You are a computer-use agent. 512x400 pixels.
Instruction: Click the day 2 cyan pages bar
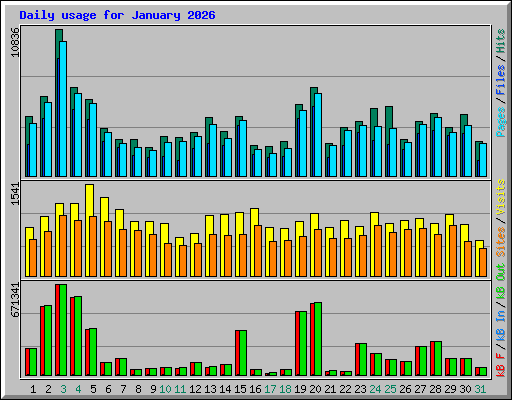click(48, 139)
